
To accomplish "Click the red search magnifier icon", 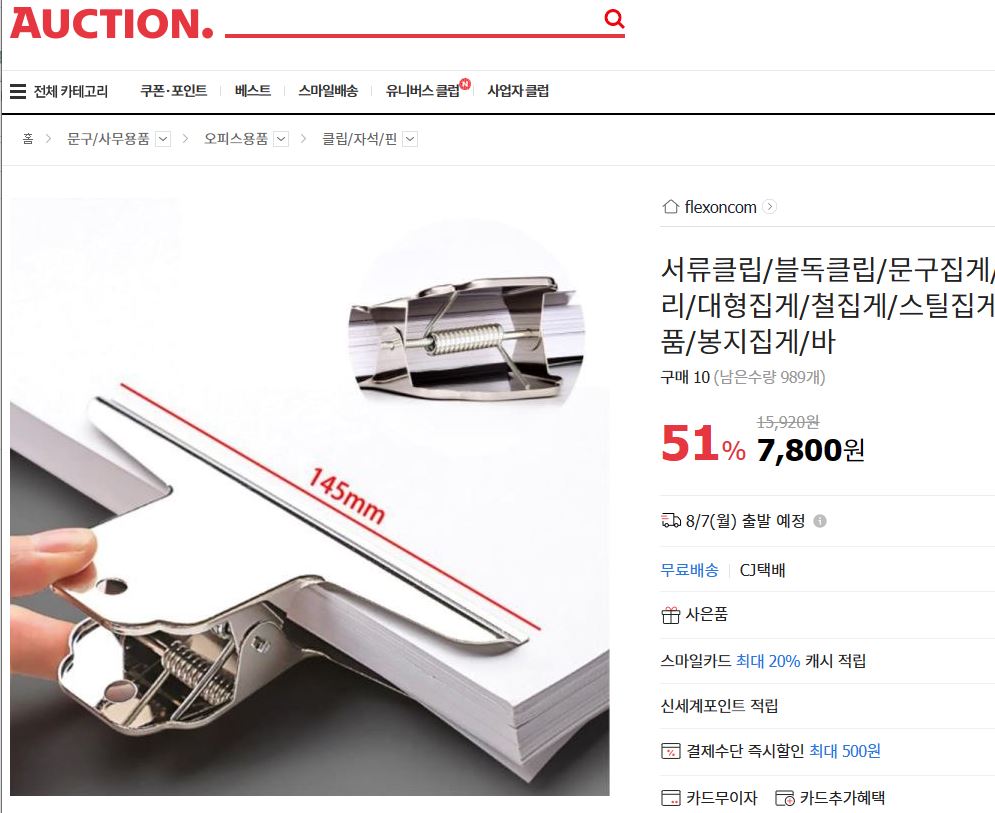I will pos(614,18).
